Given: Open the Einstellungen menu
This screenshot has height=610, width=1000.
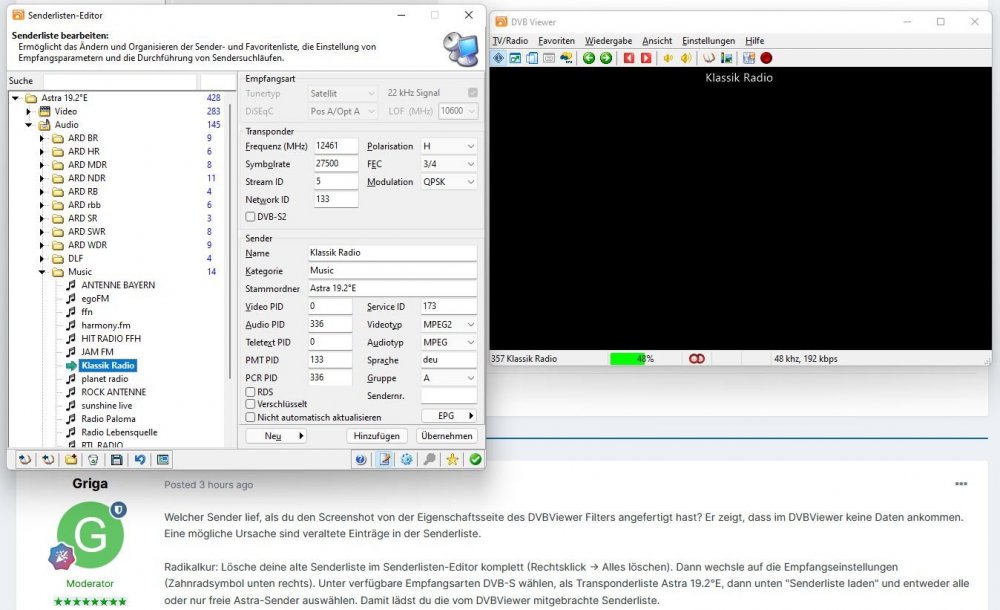Looking at the screenshot, I should coord(708,41).
